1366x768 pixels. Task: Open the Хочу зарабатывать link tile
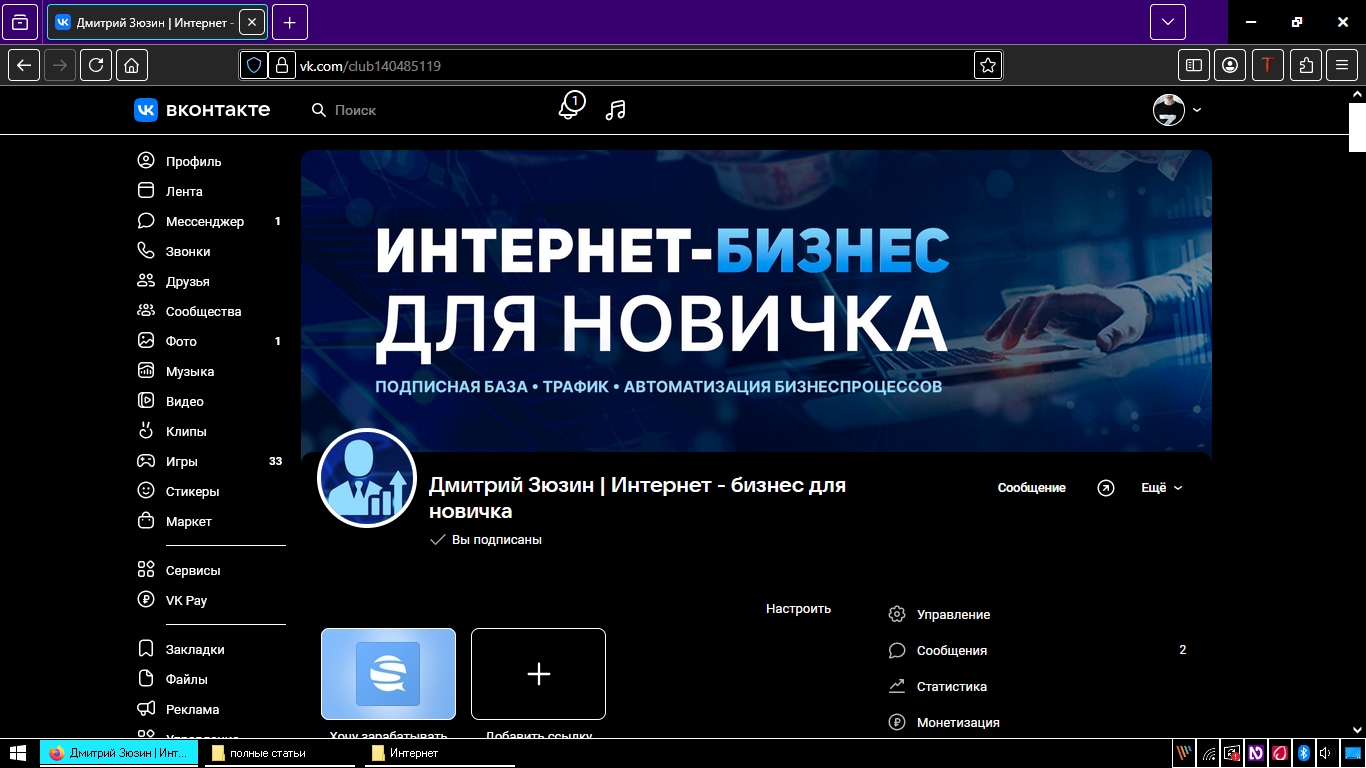388,674
